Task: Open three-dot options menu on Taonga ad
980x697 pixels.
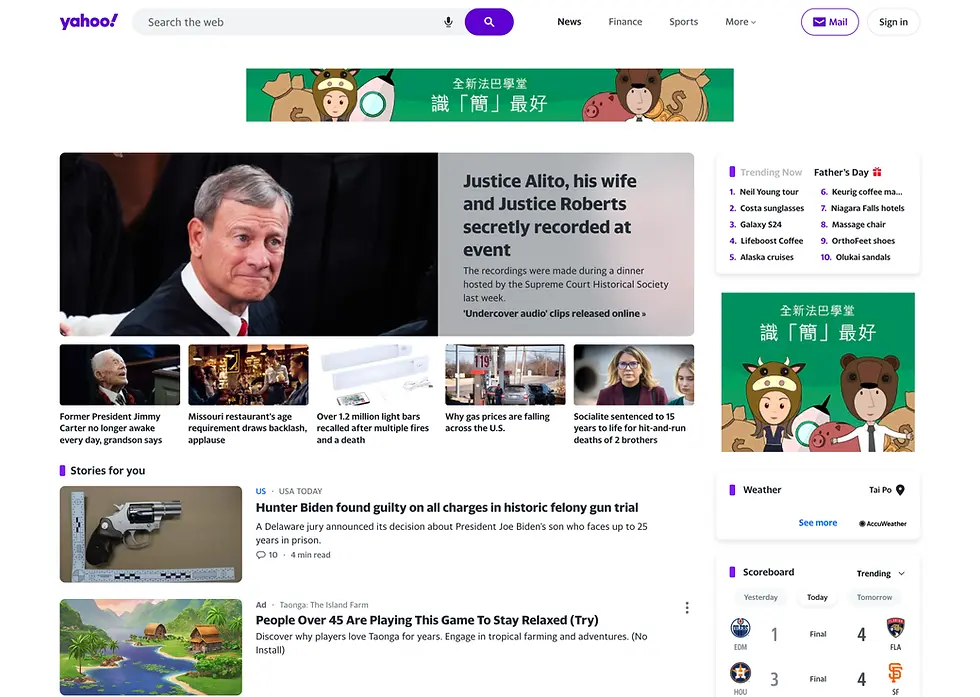Action: tap(687, 608)
